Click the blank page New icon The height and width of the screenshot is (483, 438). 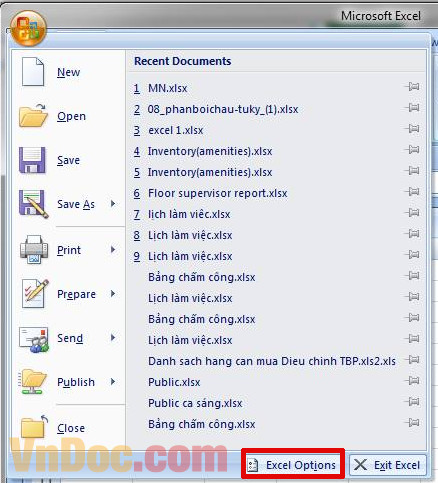point(33,72)
